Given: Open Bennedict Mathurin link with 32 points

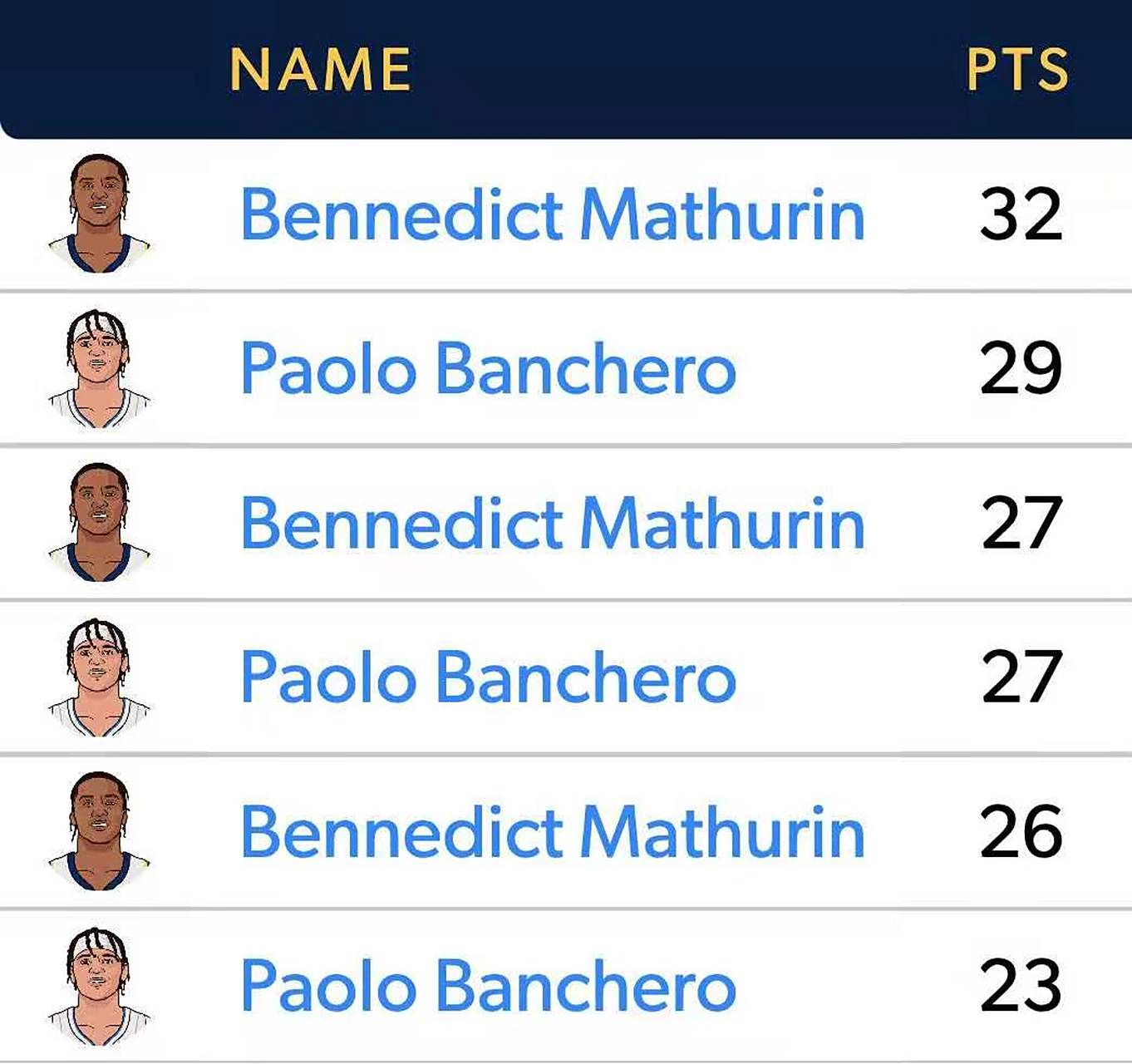Looking at the screenshot, I should (x=553, y=214).
